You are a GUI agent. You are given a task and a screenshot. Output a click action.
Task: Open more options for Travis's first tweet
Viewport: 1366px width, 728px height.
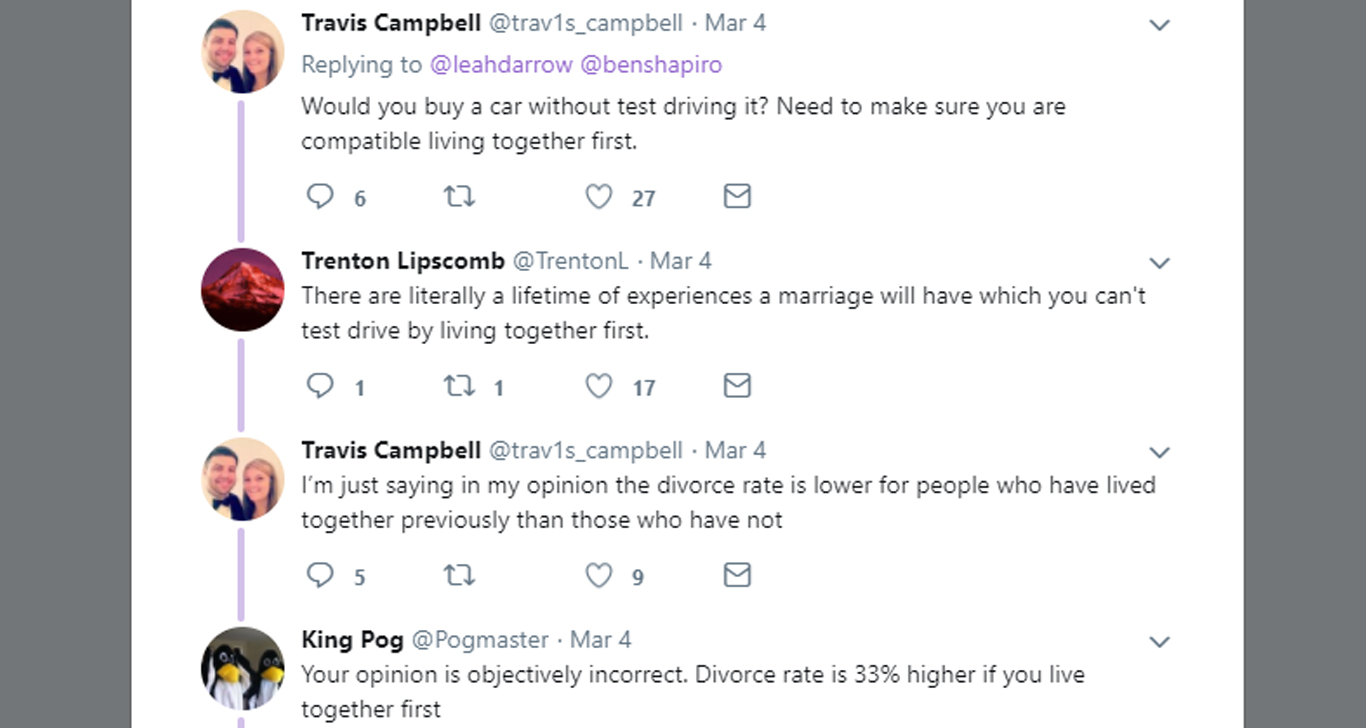1159,26
